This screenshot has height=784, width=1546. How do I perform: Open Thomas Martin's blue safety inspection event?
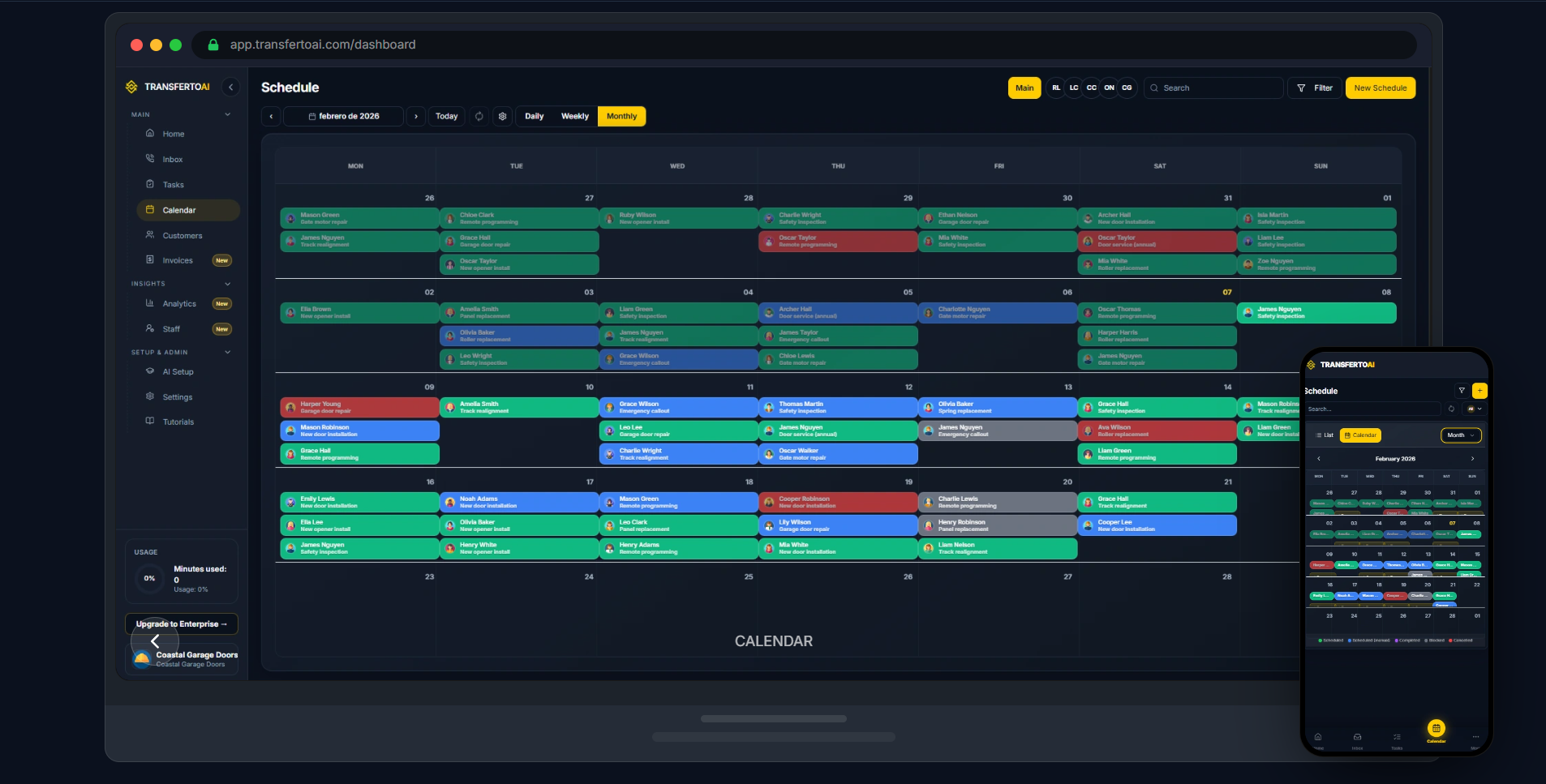click(838, 407)
